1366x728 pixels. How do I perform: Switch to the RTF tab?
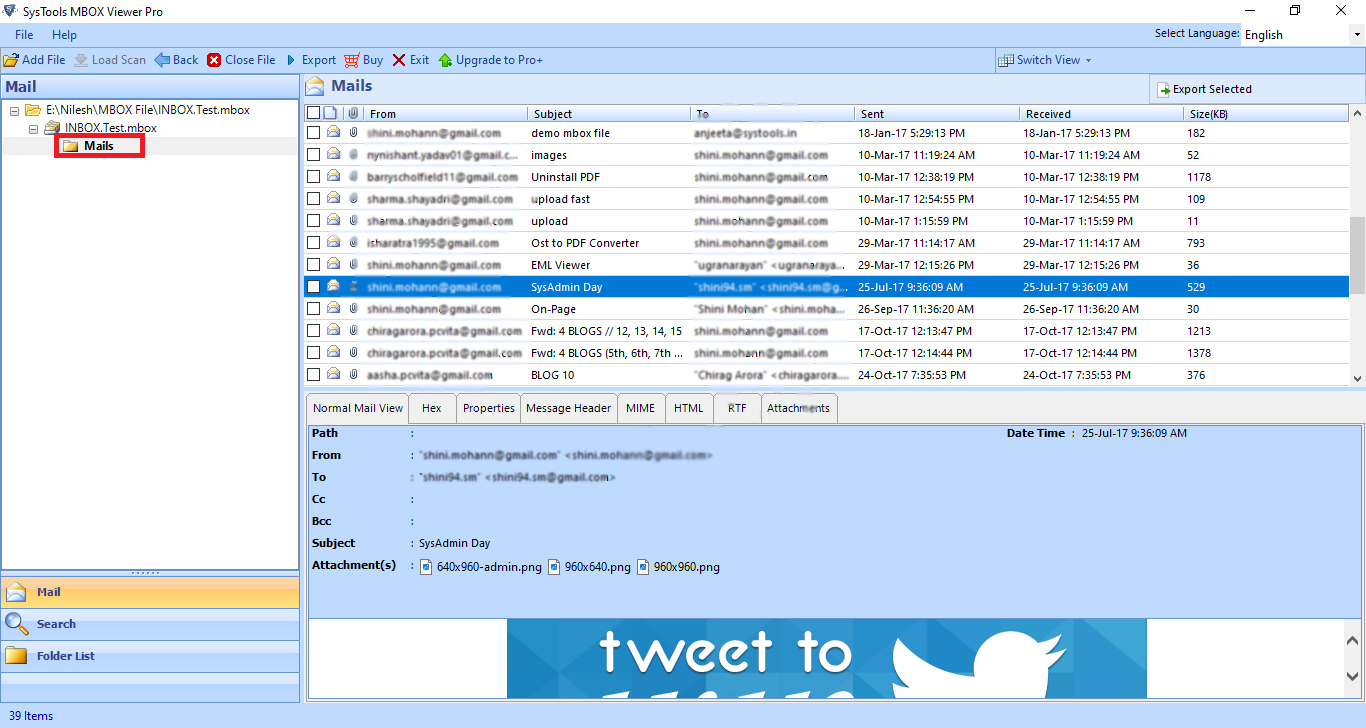coord(737,408)
